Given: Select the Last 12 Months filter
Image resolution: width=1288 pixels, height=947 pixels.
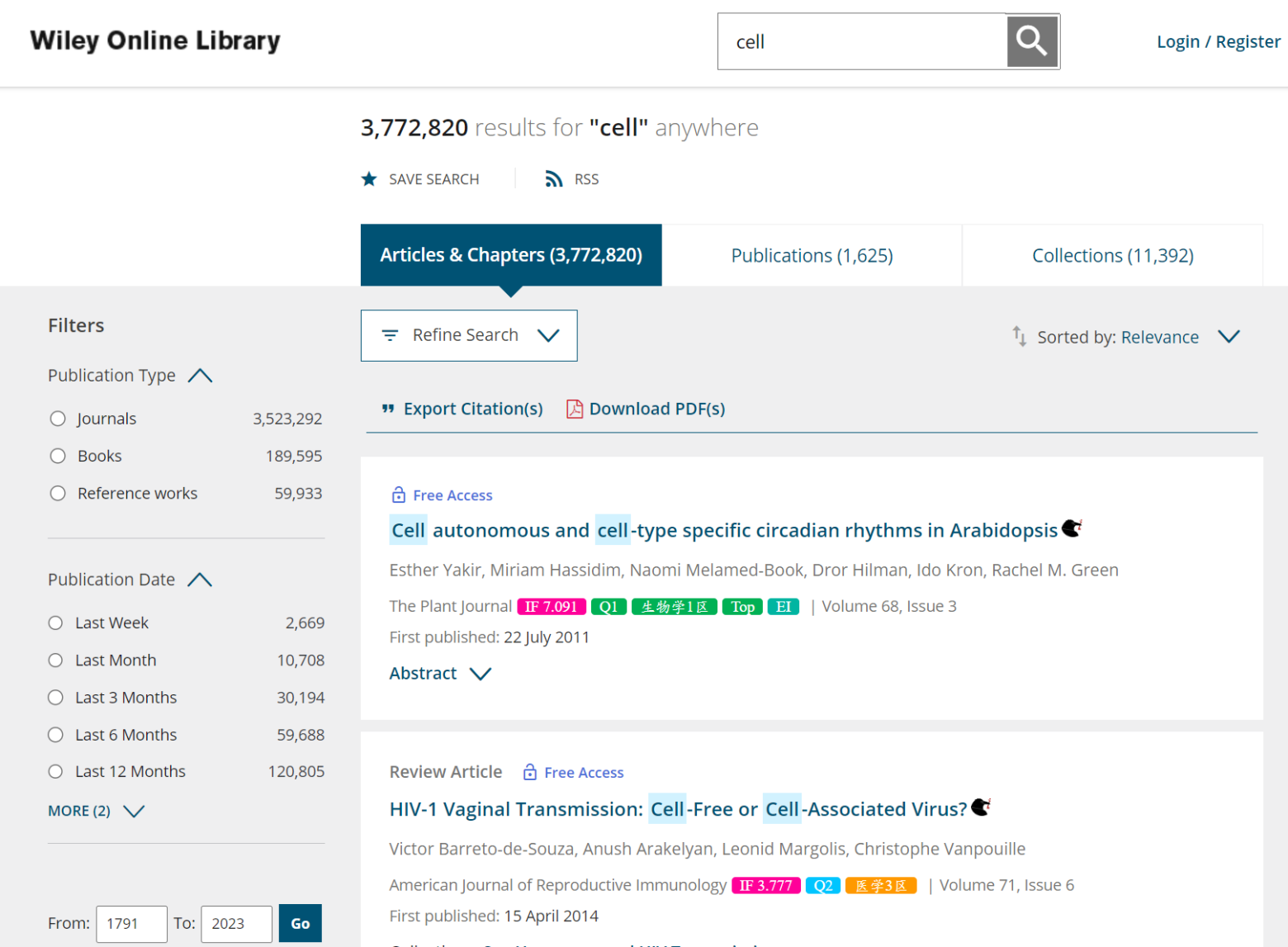Looking at the screenshot, I should (54, 771).
